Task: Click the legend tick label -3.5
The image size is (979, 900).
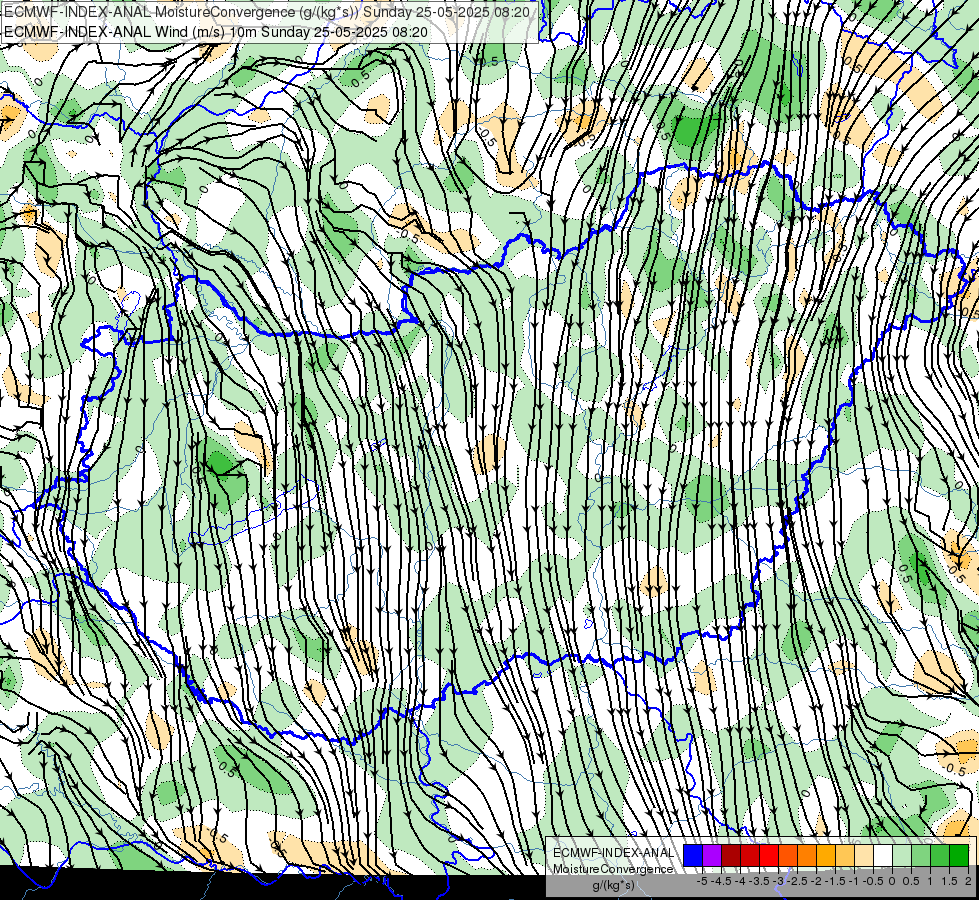Action: pos(760,881)
